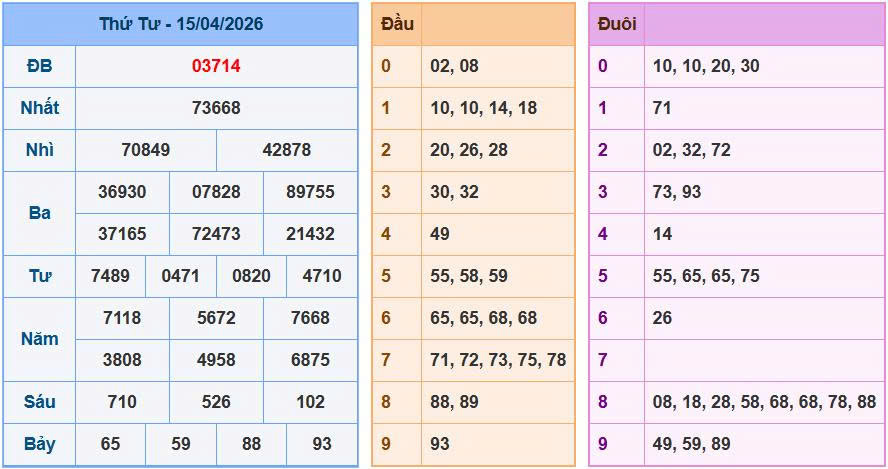This screenshot has height=469, width=888.
Task: Select third prize number 36930
Action: coord(123,192)
